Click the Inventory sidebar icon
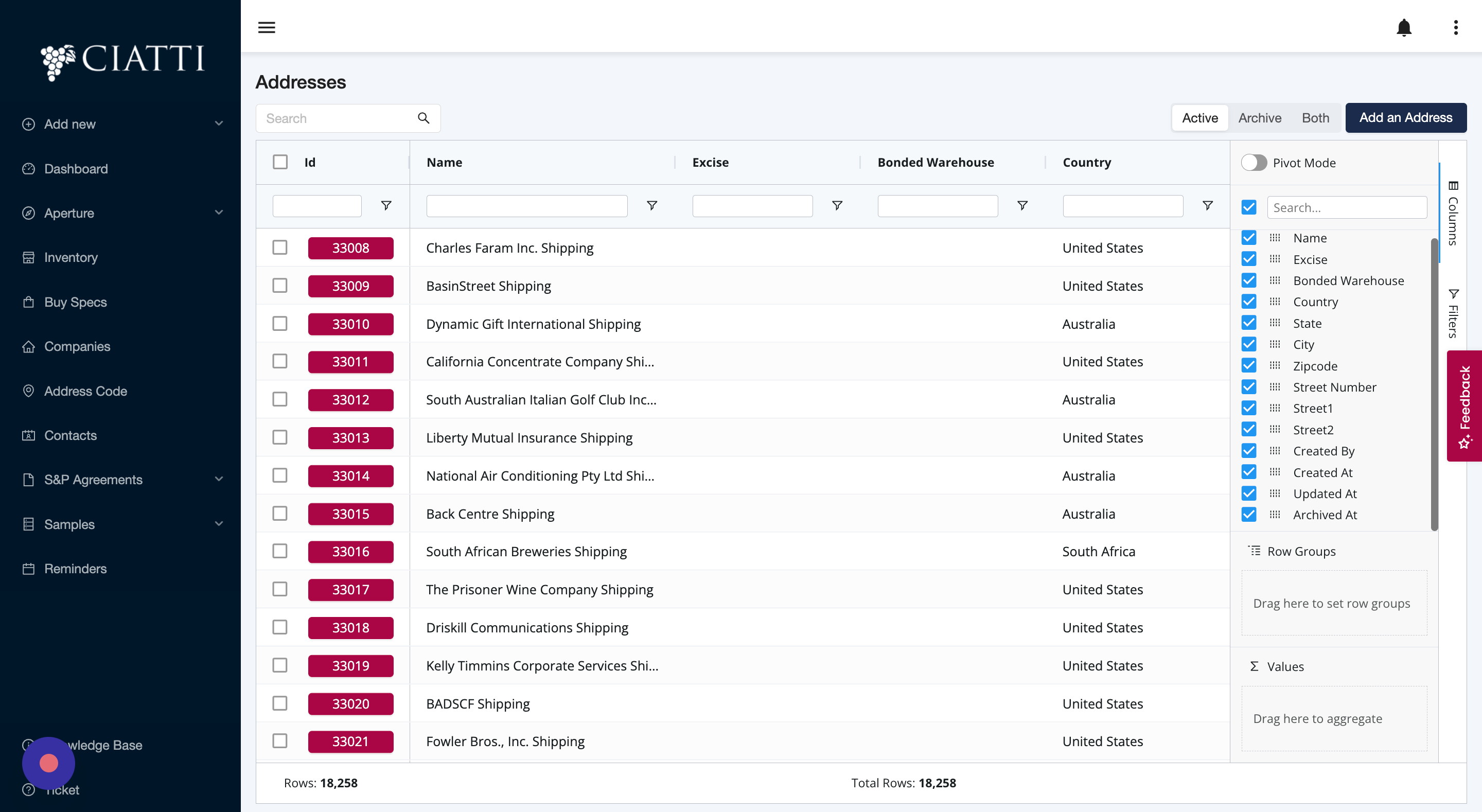 click(28, 257)
